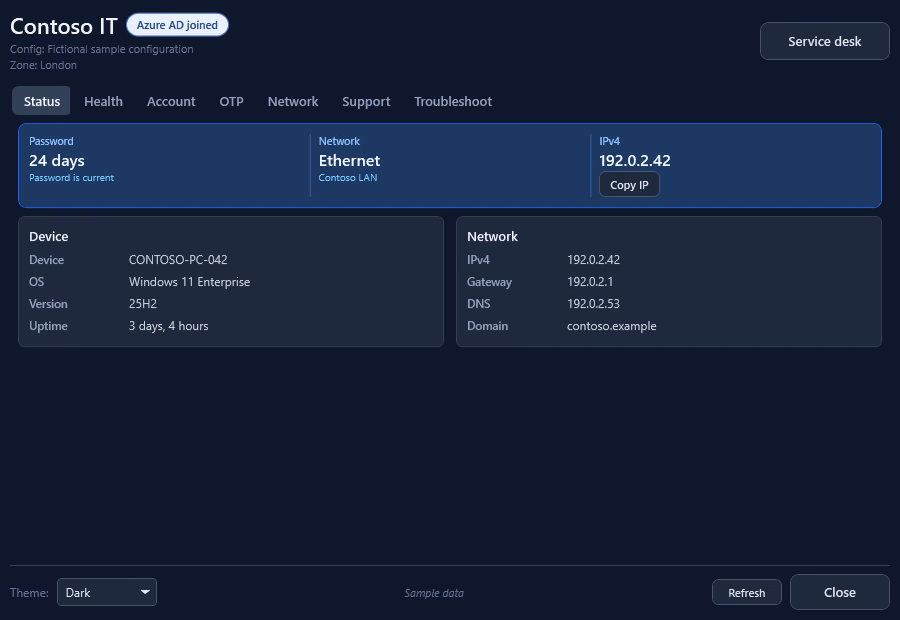Click the Network panel heading
Screen dimensions: 900x620
tap(492, 237)
